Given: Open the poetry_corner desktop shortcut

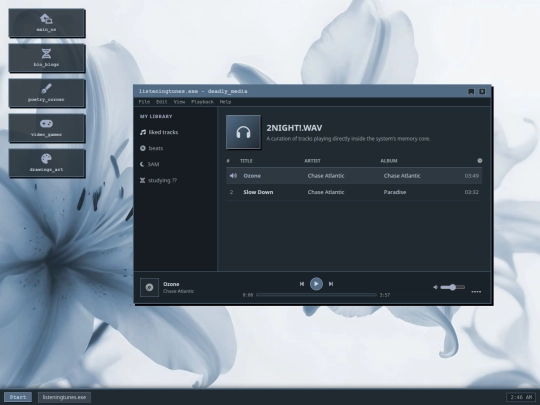Looking at the screenshot, I should click(47, 93).
